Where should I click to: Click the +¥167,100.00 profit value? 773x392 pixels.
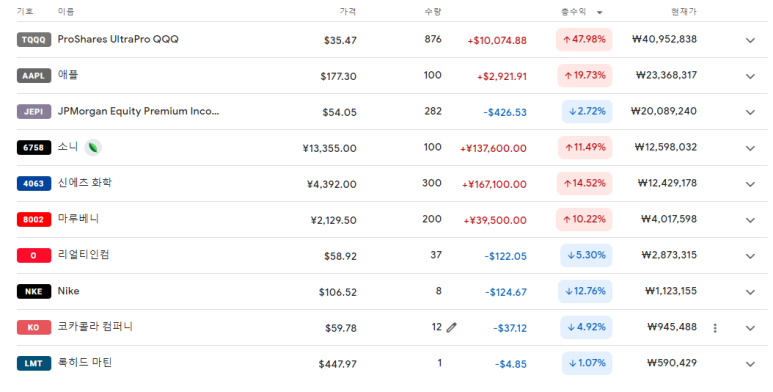tap(494, 184)
